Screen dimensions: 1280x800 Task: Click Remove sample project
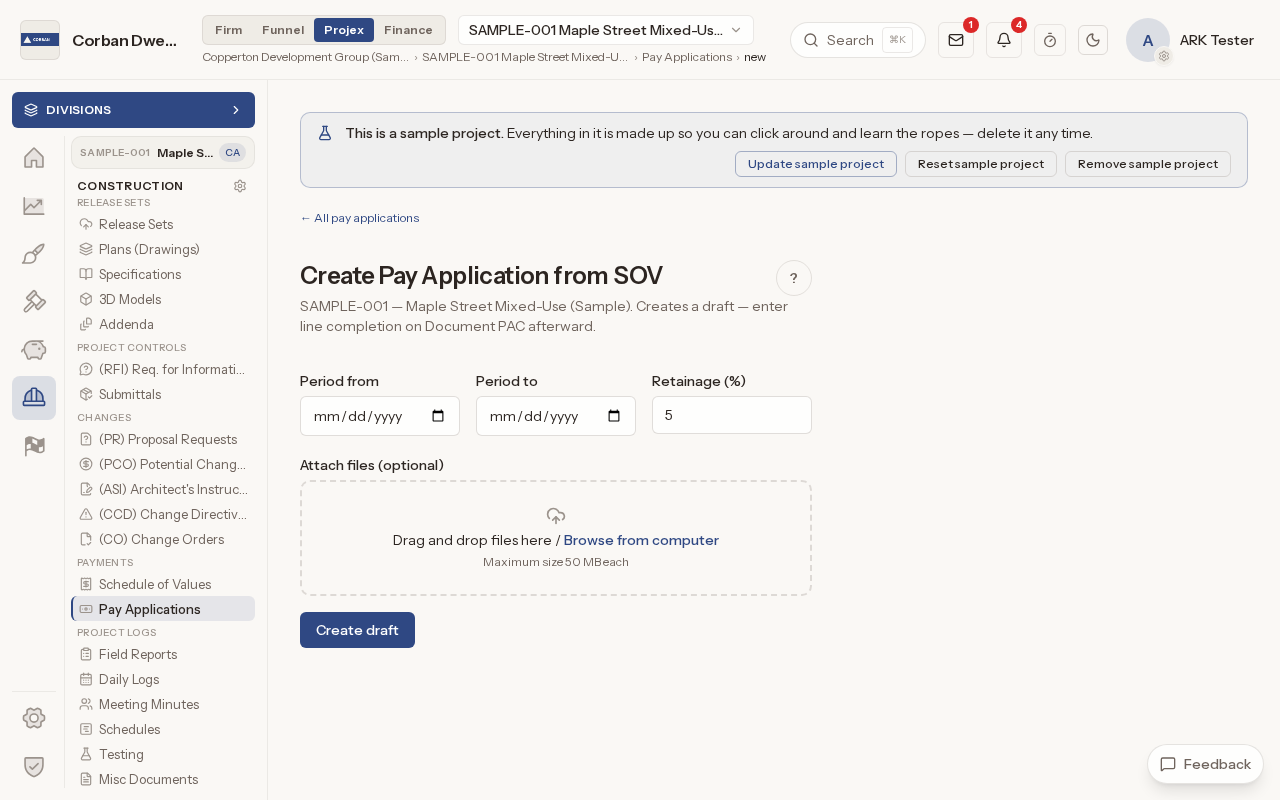coord(1148,164)
